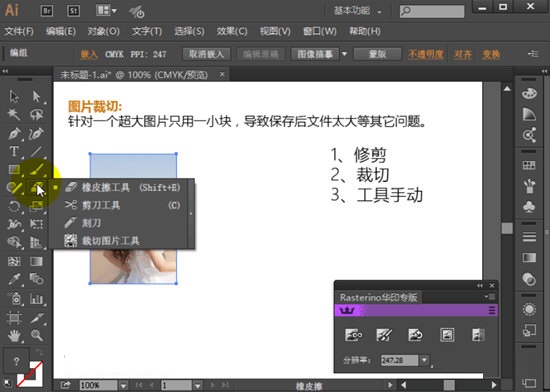Click the 取消嵌入 button
Image resolution: width=550 pixels, height=392 pixels.
point(206,54)
